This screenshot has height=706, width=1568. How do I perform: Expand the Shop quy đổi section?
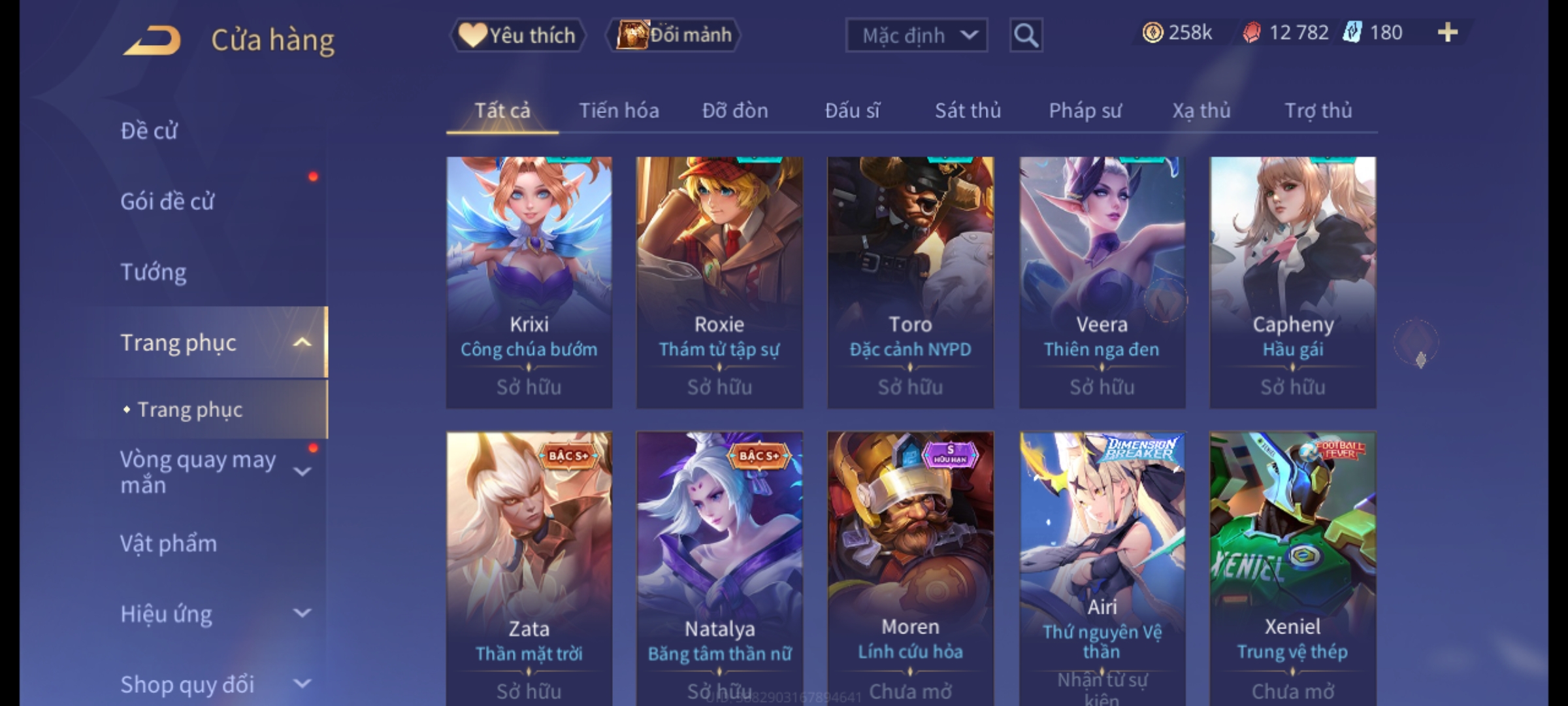pos(302,684)
